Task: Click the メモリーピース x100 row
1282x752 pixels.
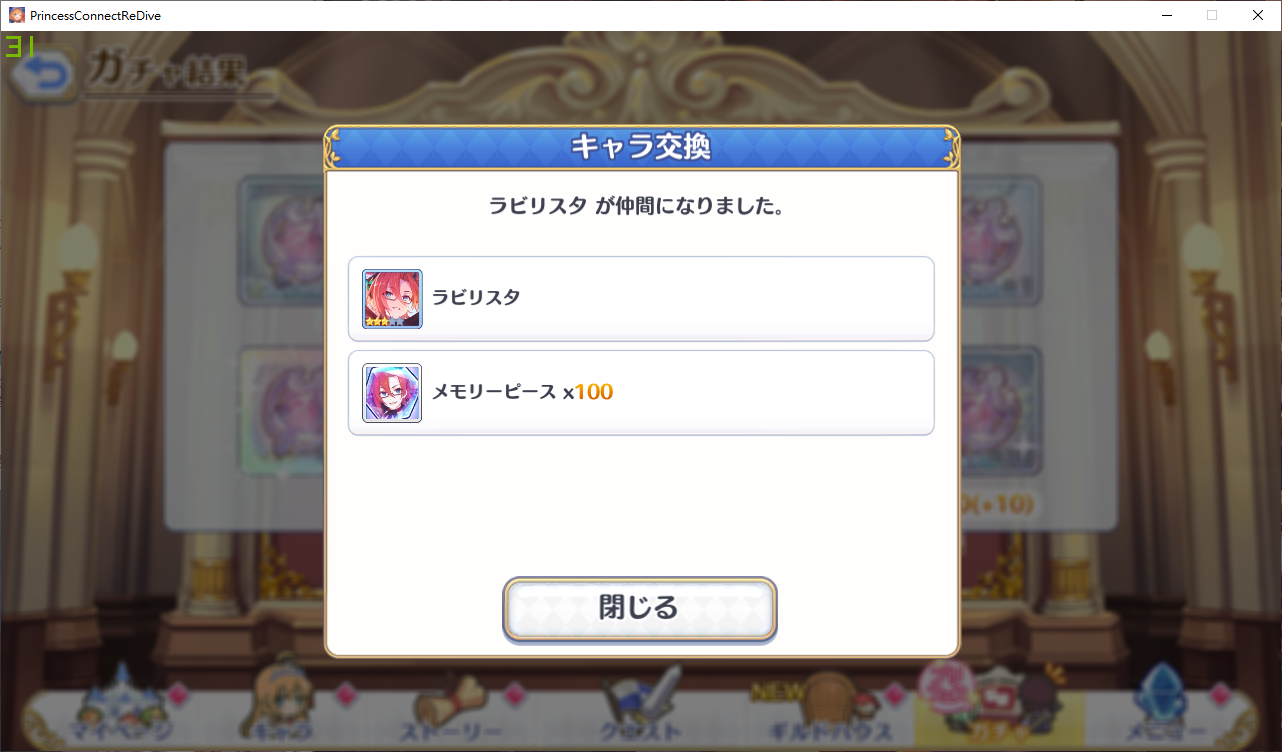Action: click(641, 393)
